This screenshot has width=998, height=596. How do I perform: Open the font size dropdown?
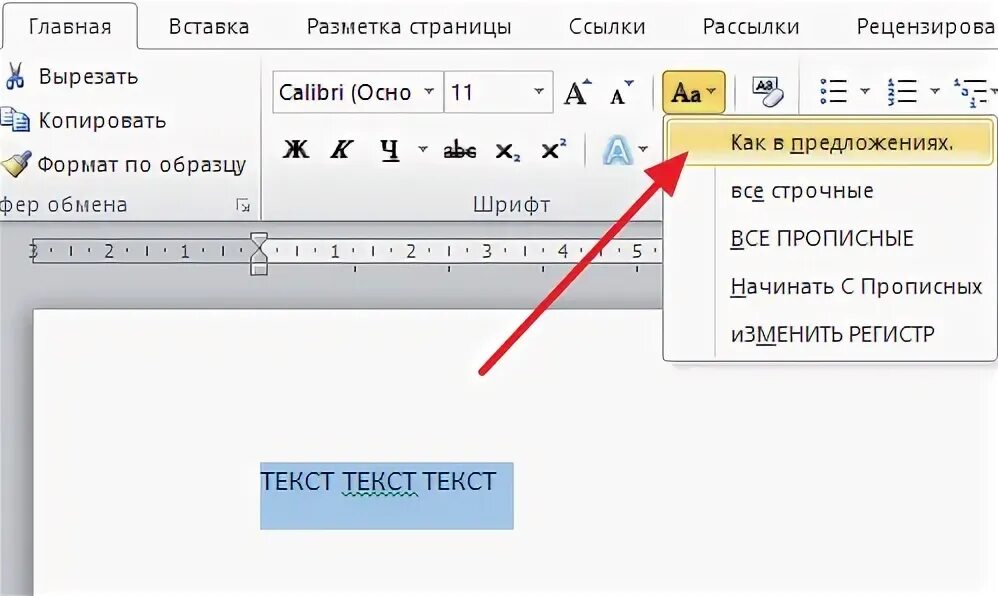[537, 91]
